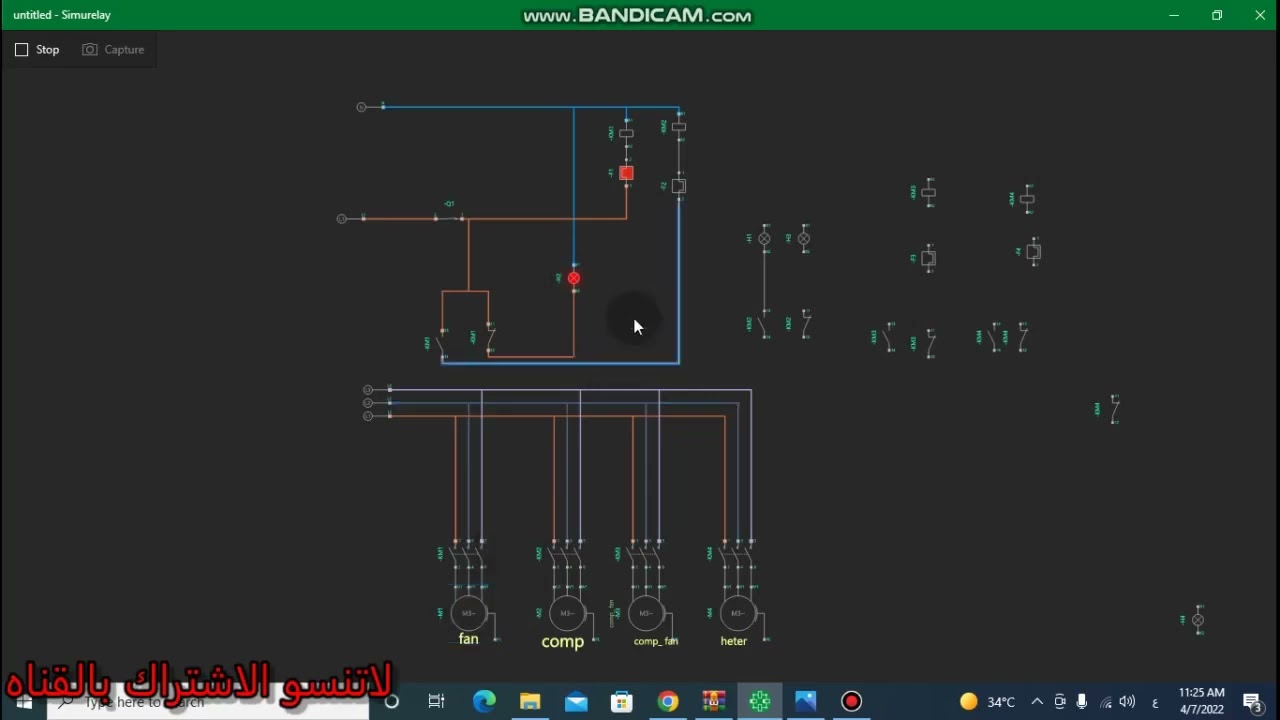Click the 34°C weather widget
This screenshot has height=720, width=1280.
[x=987, y=701]
